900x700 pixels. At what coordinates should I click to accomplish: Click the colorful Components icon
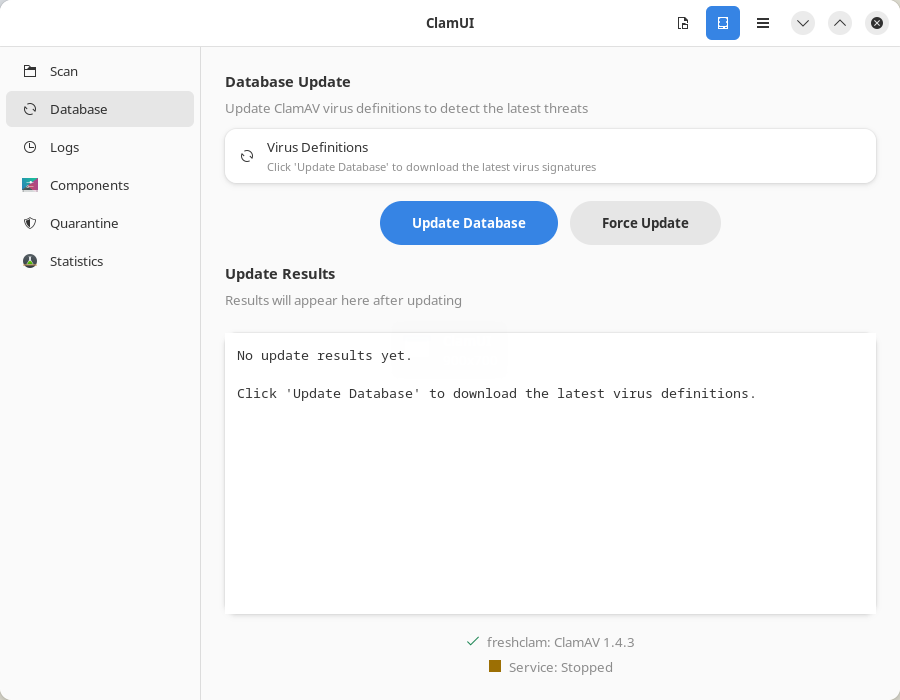point(30,185)
